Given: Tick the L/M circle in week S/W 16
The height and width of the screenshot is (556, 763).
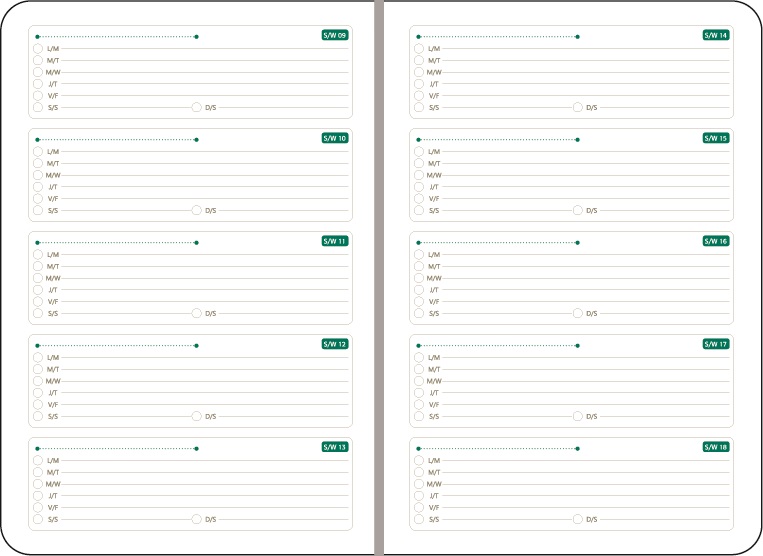Looking at the screenshot, I should click(419, 254).
